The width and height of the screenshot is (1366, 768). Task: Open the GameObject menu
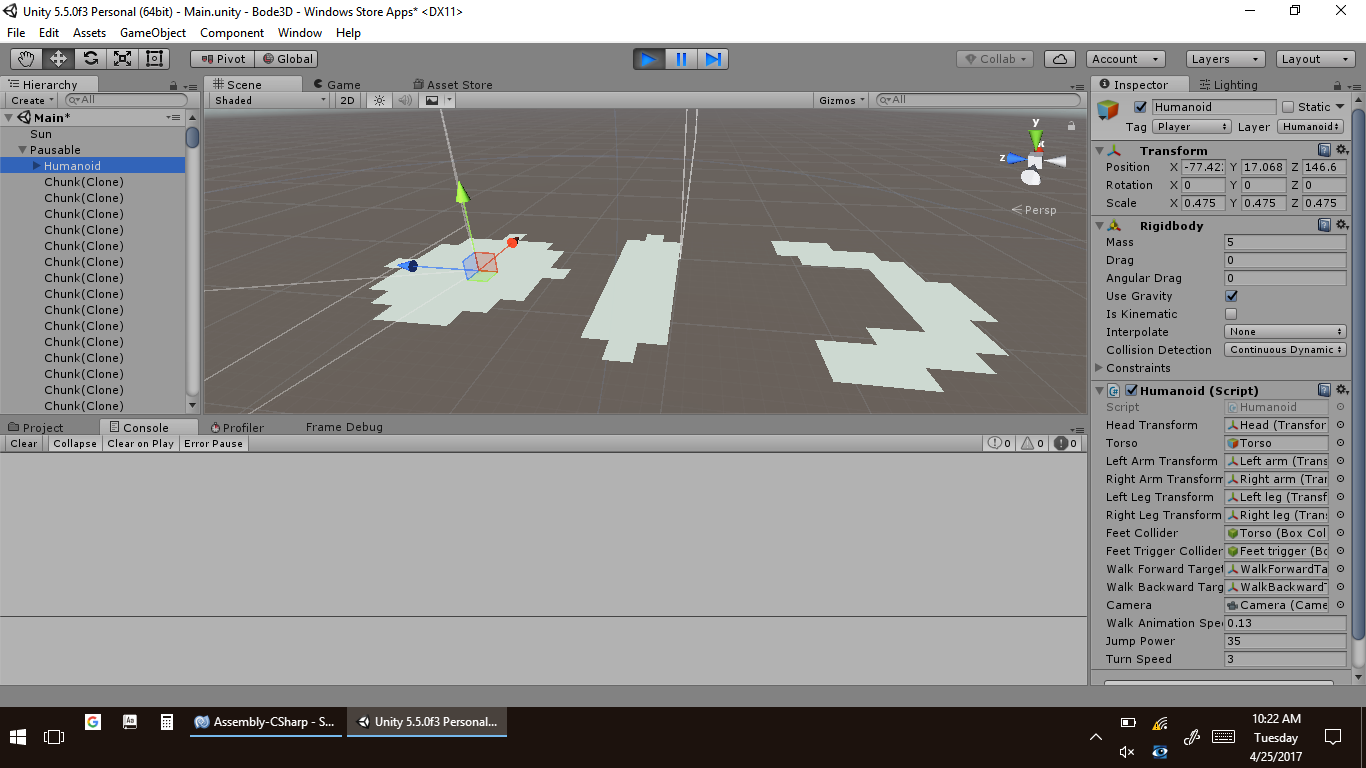pos(152,33)
